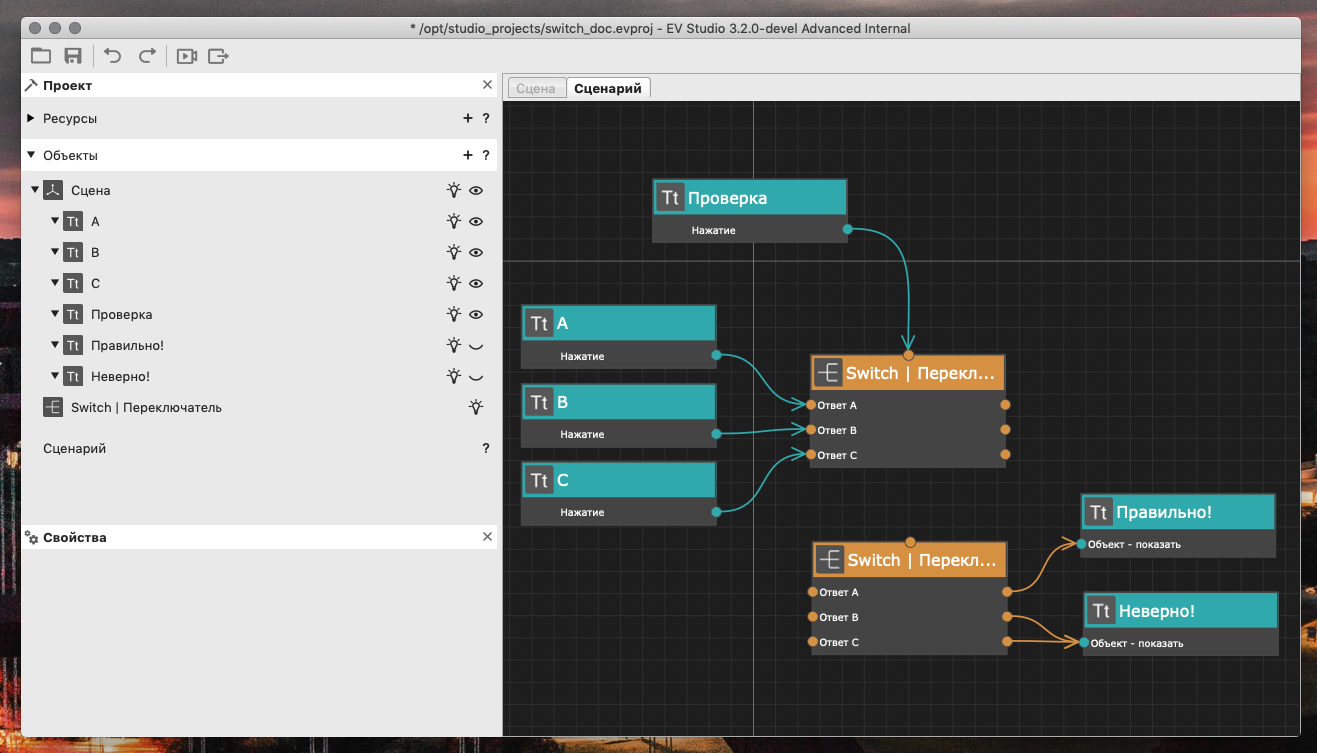Redo the last undone action
Viewport: 1317px width, 753px height.
tap(147, 56)
